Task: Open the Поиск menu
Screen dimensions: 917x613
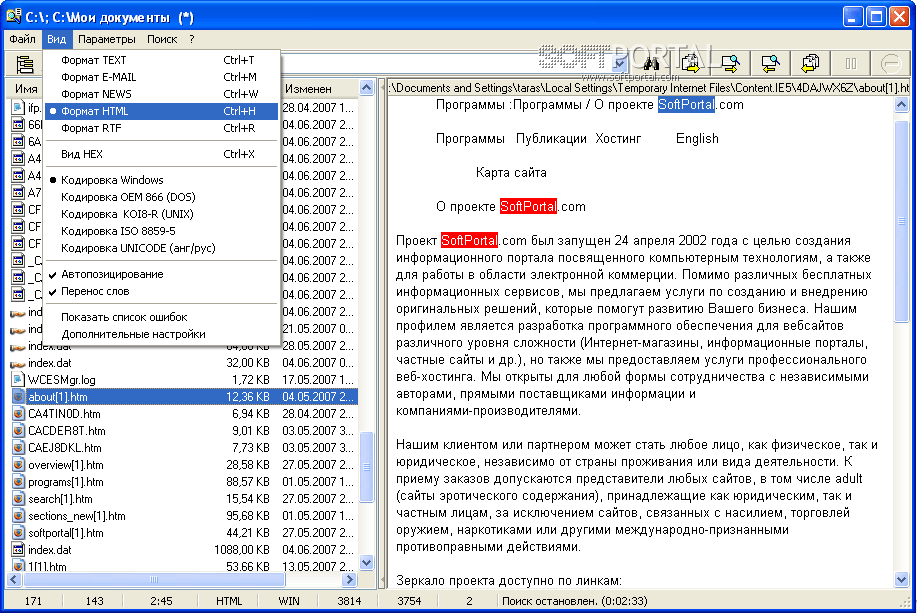Action: pos(162,39)
